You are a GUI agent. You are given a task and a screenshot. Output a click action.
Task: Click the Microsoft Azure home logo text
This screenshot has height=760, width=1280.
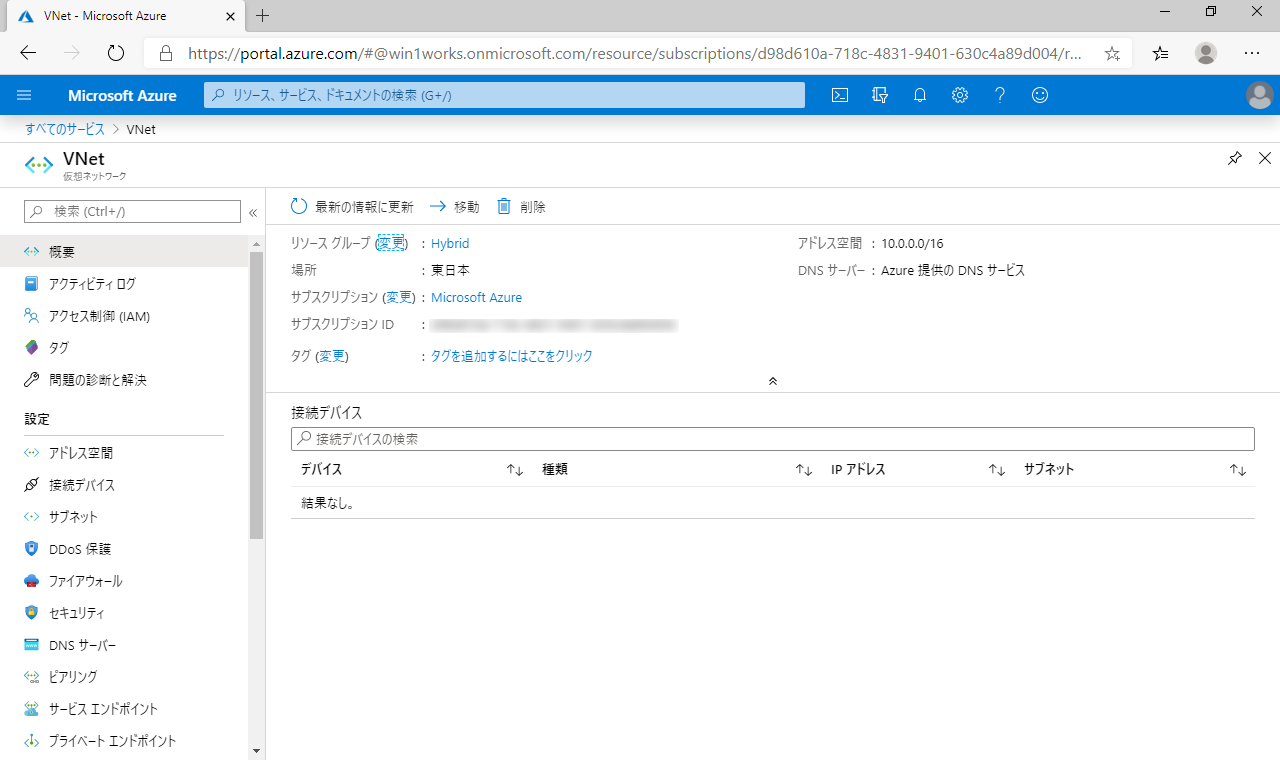(x=122, y=95)
